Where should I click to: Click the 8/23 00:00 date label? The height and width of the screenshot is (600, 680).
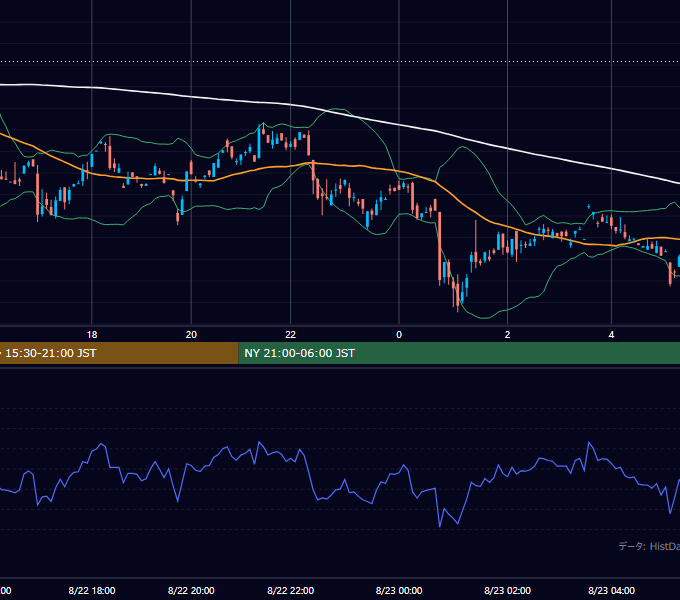(399, 590)
